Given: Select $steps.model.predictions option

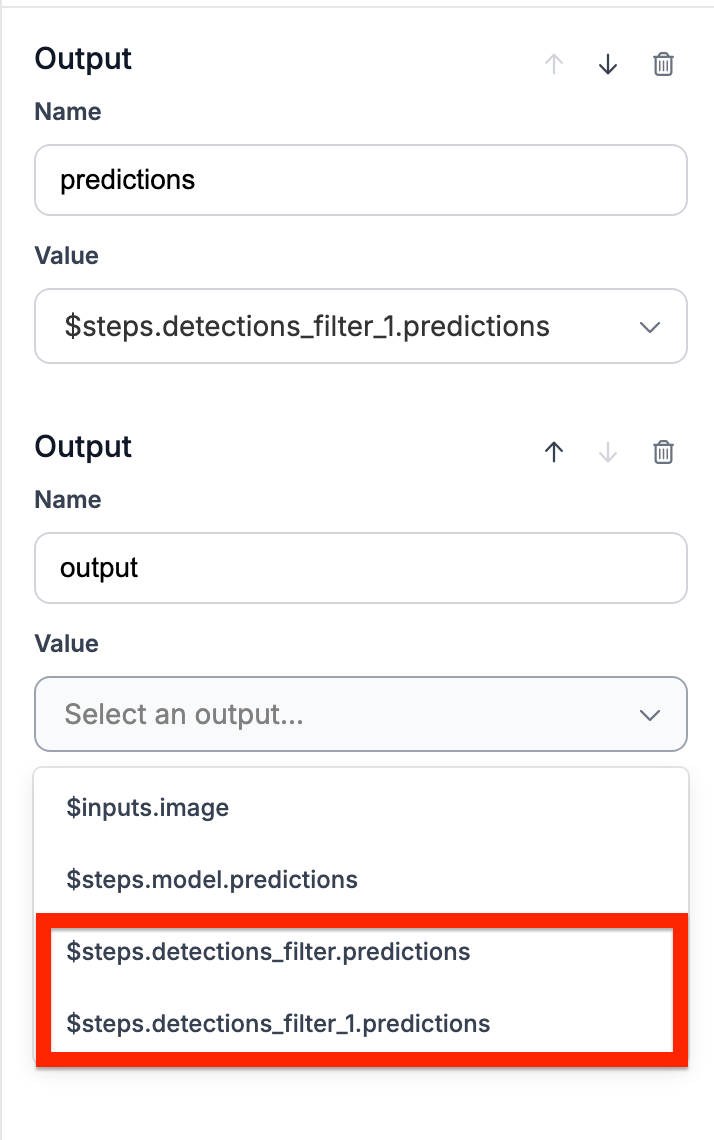Looking at the screenshot, I should click(x=212, y=880).
